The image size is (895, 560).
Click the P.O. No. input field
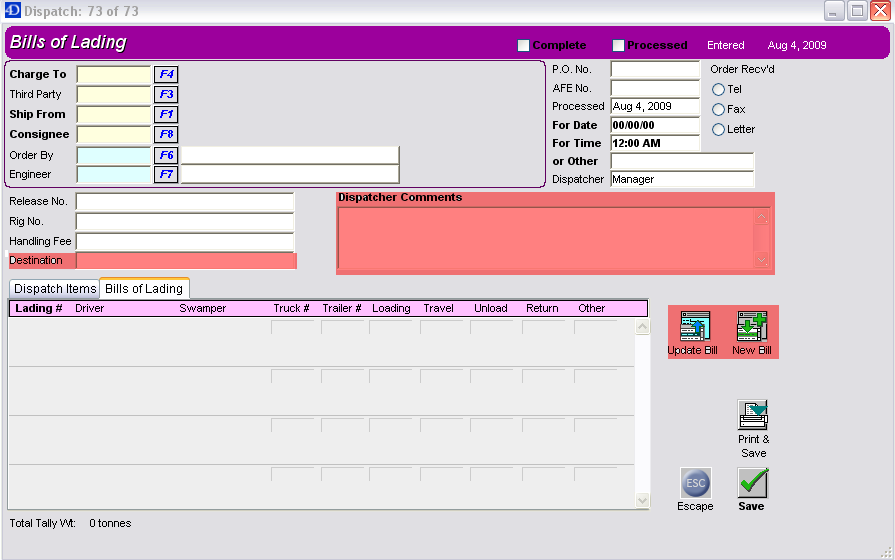coord(654,70)
